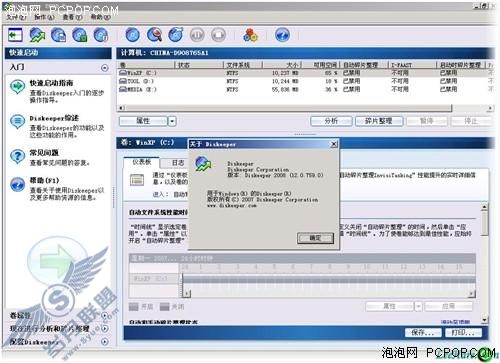
Task: Switch to the 仪表板 tab
Action: 142,162
